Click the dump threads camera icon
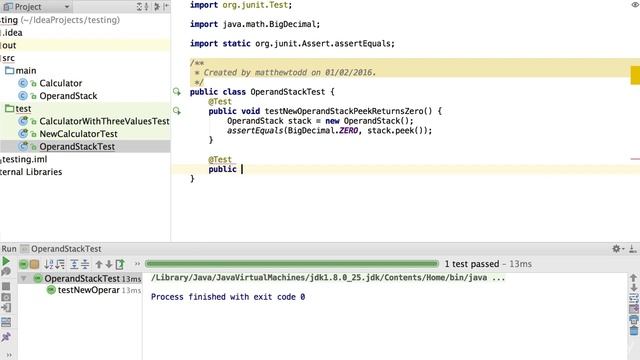Screen dimensions: 640x360 (x=6, y=297)
